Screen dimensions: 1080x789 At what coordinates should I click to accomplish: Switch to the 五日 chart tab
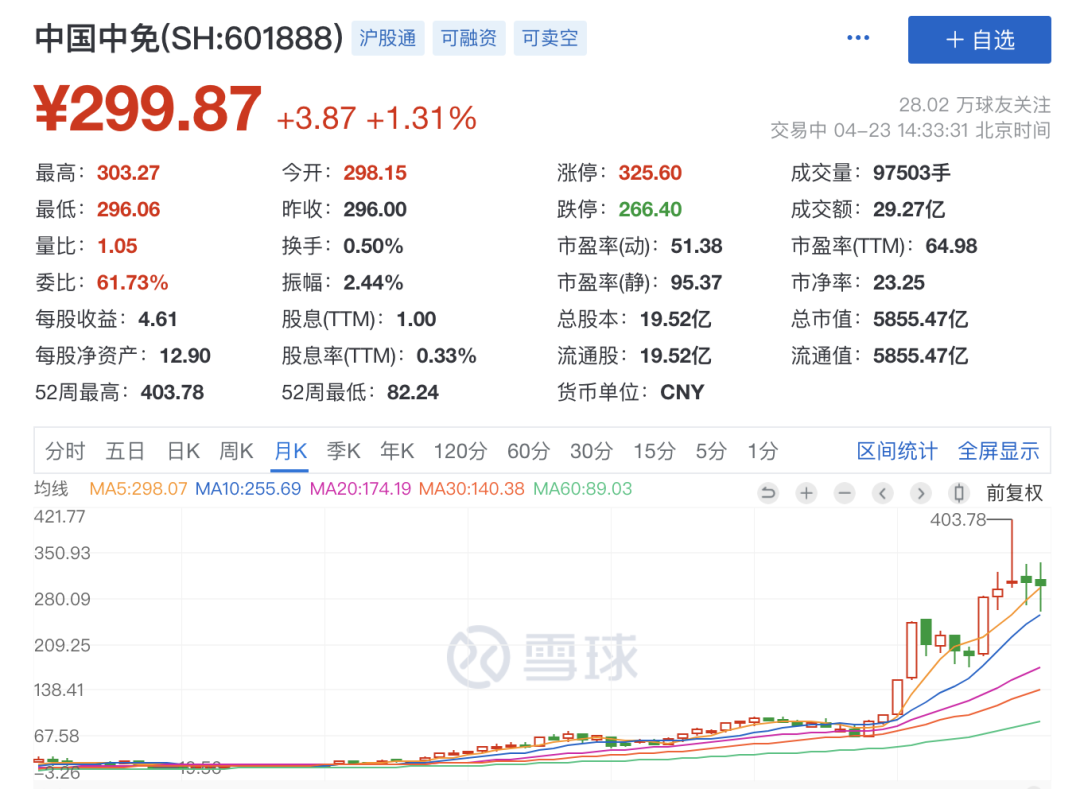pos(125,452)
